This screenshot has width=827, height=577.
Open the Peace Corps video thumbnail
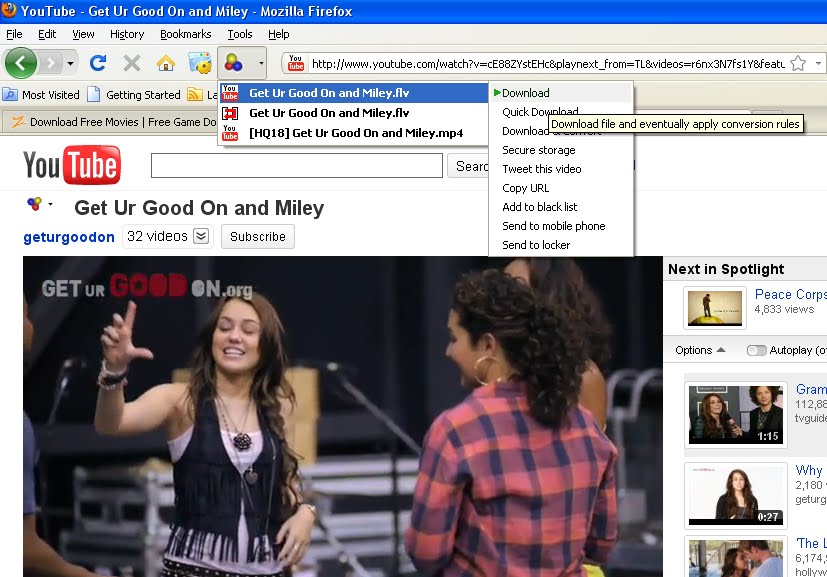[714, 307]
